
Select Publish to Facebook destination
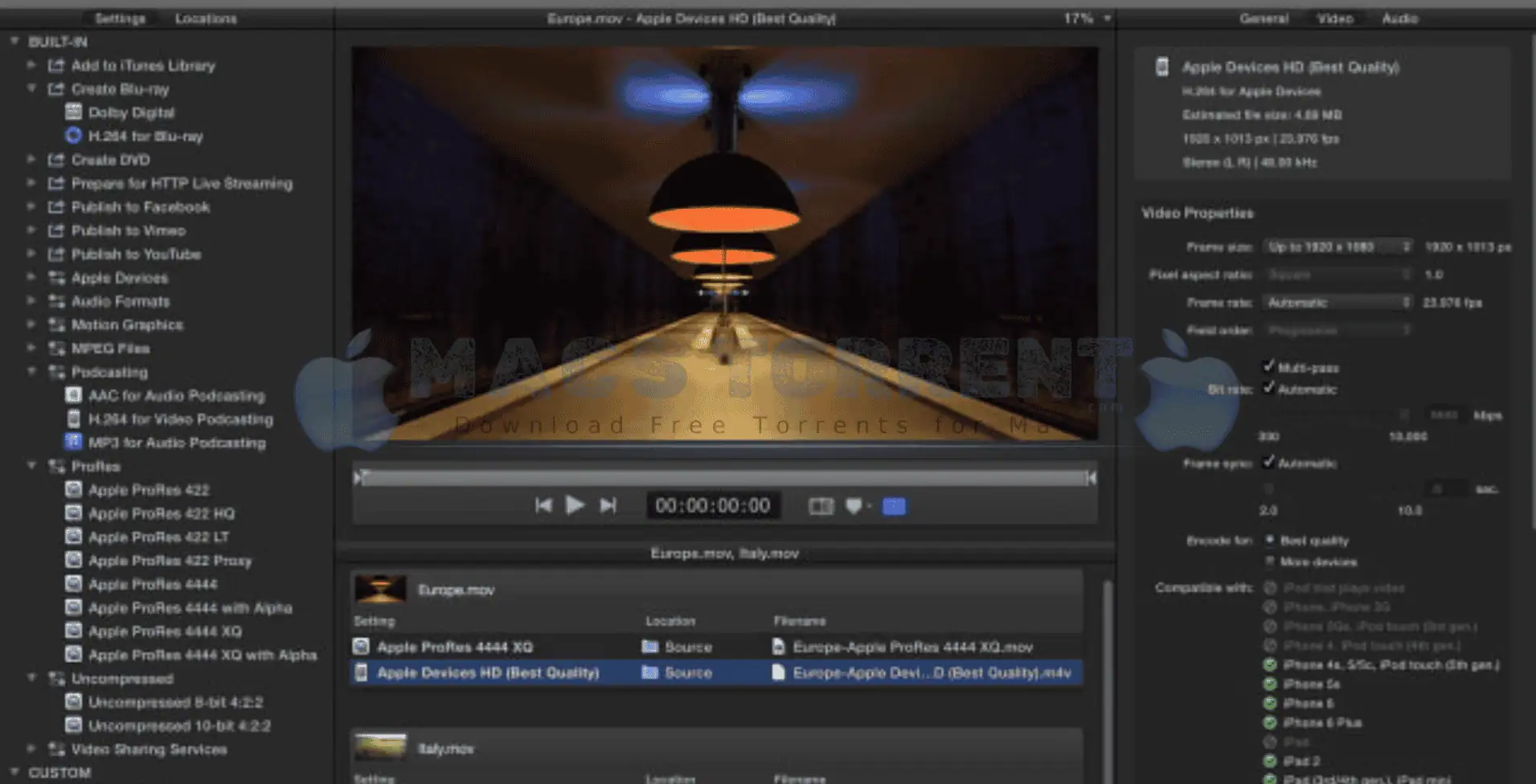click(x=140, y=207)
